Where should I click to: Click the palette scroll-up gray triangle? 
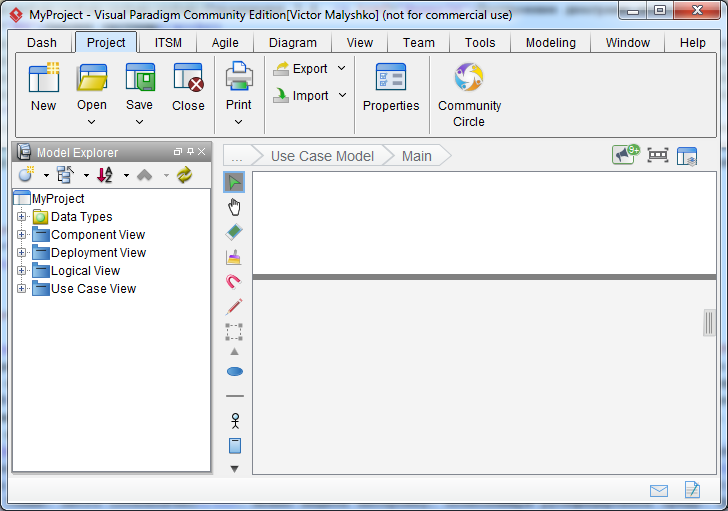tap(234, 352)
